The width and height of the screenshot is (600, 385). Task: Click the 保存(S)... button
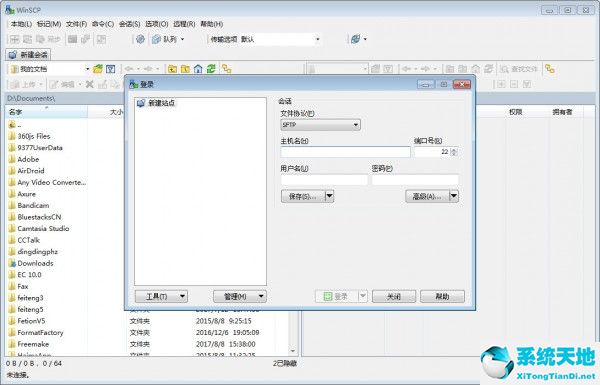point(303,196)
